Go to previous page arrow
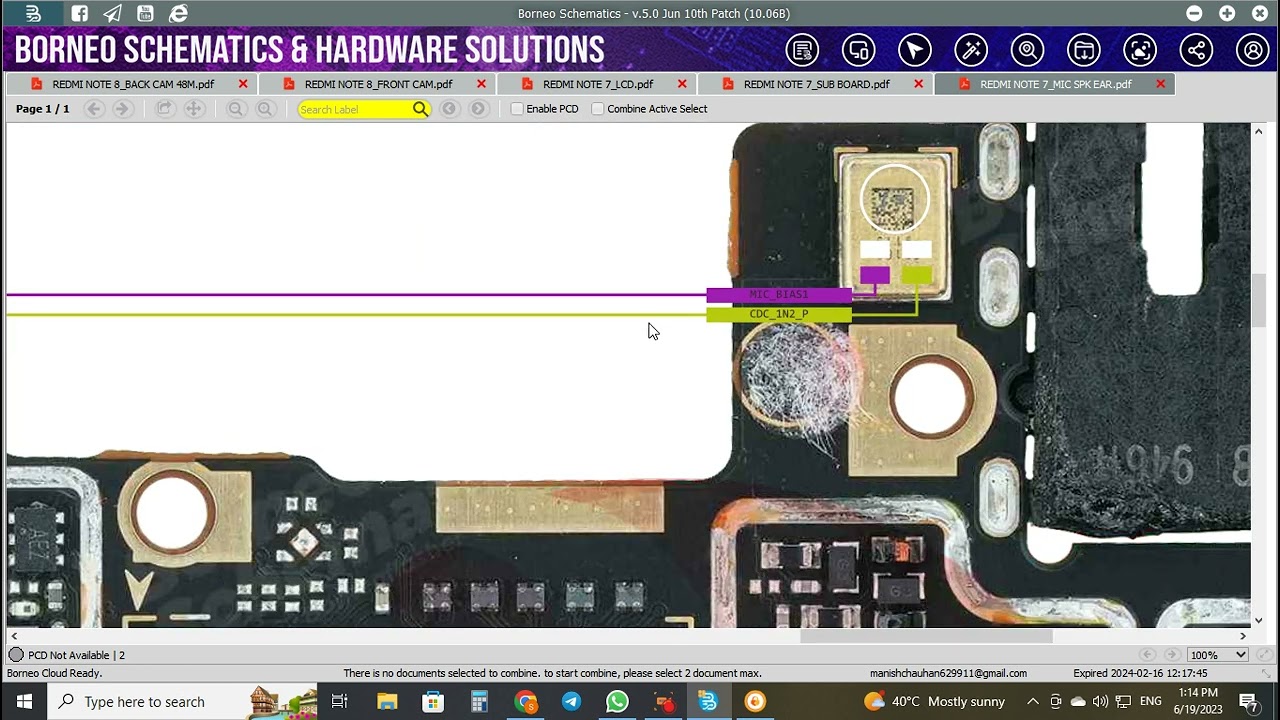The width and height of the screenshot is (1280, 720). pos(94,109)
